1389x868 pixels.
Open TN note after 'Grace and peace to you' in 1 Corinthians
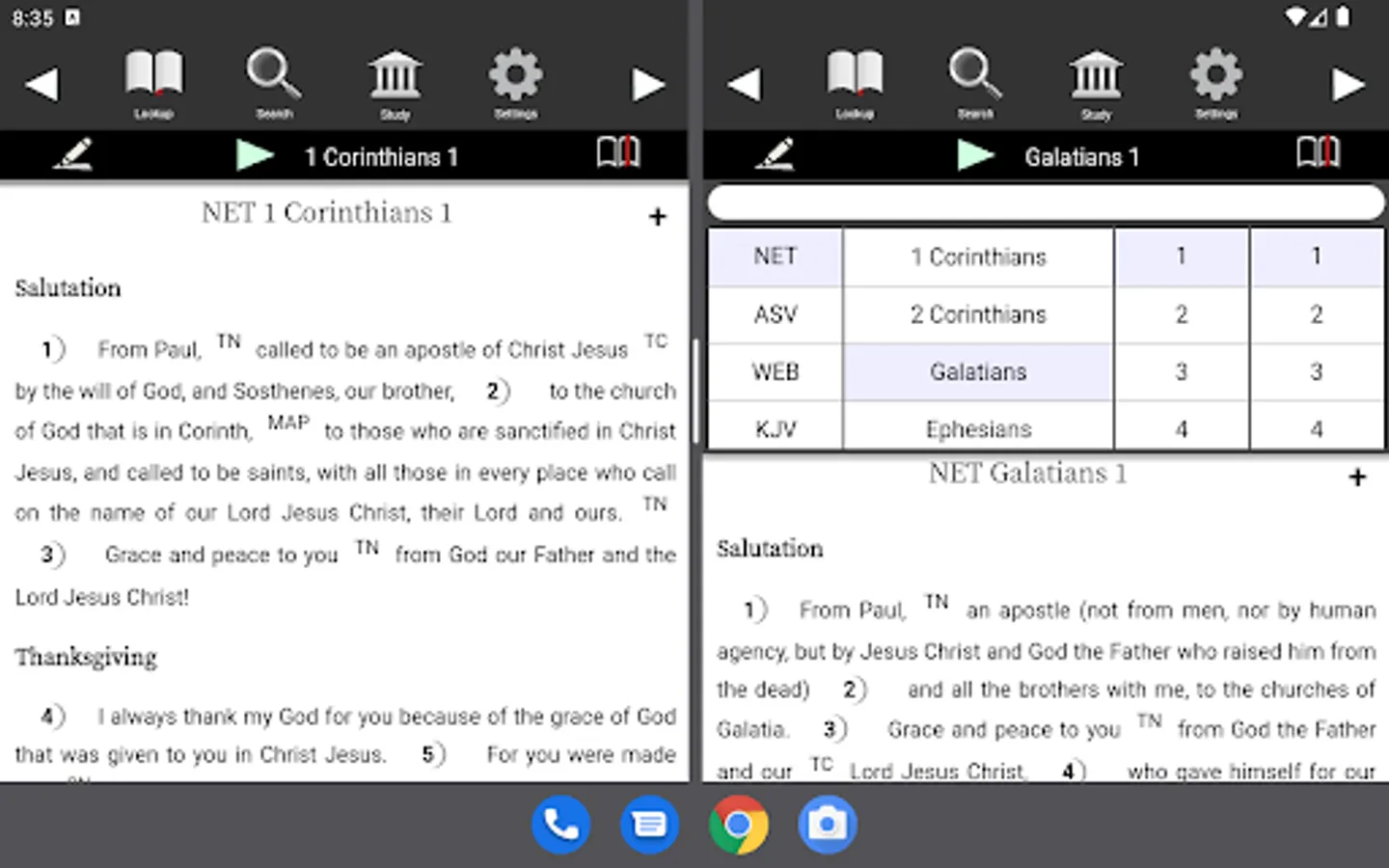(x=367, y=548)
